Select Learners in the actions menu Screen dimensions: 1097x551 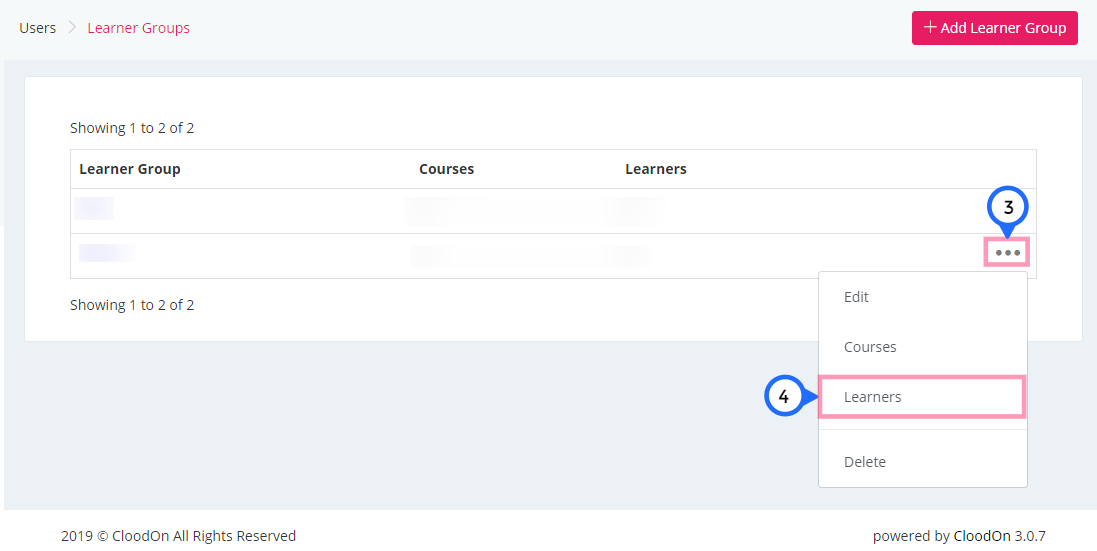tap(923, 397)
